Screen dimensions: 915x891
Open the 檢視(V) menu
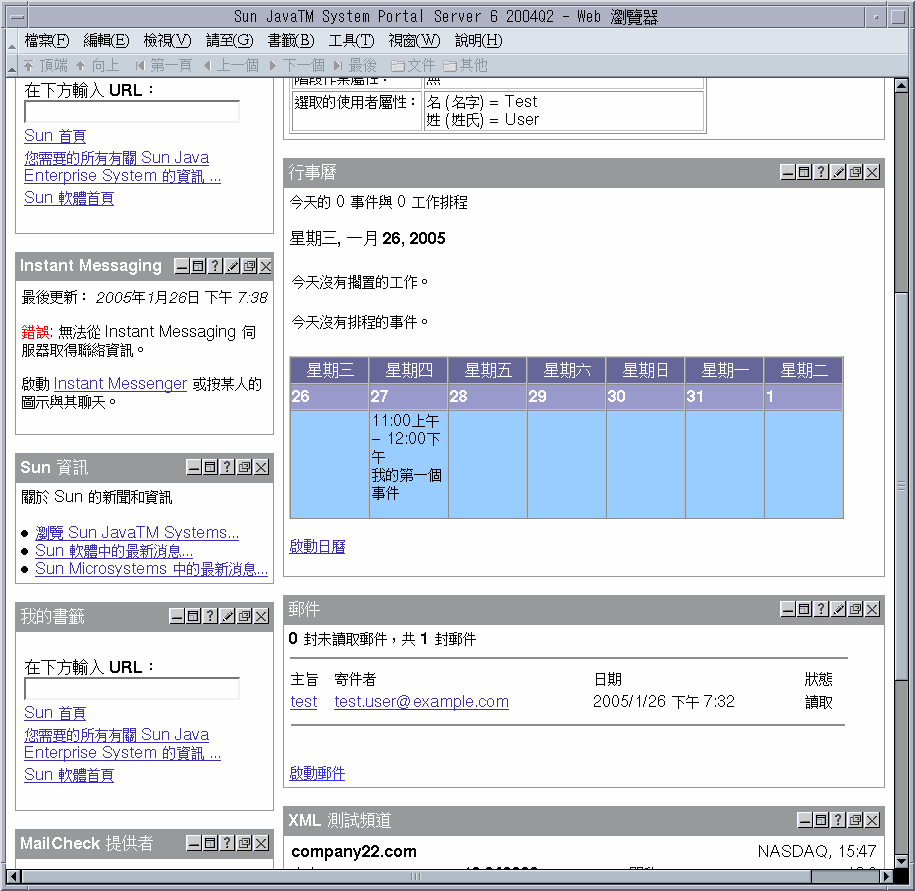click(167, 40)
